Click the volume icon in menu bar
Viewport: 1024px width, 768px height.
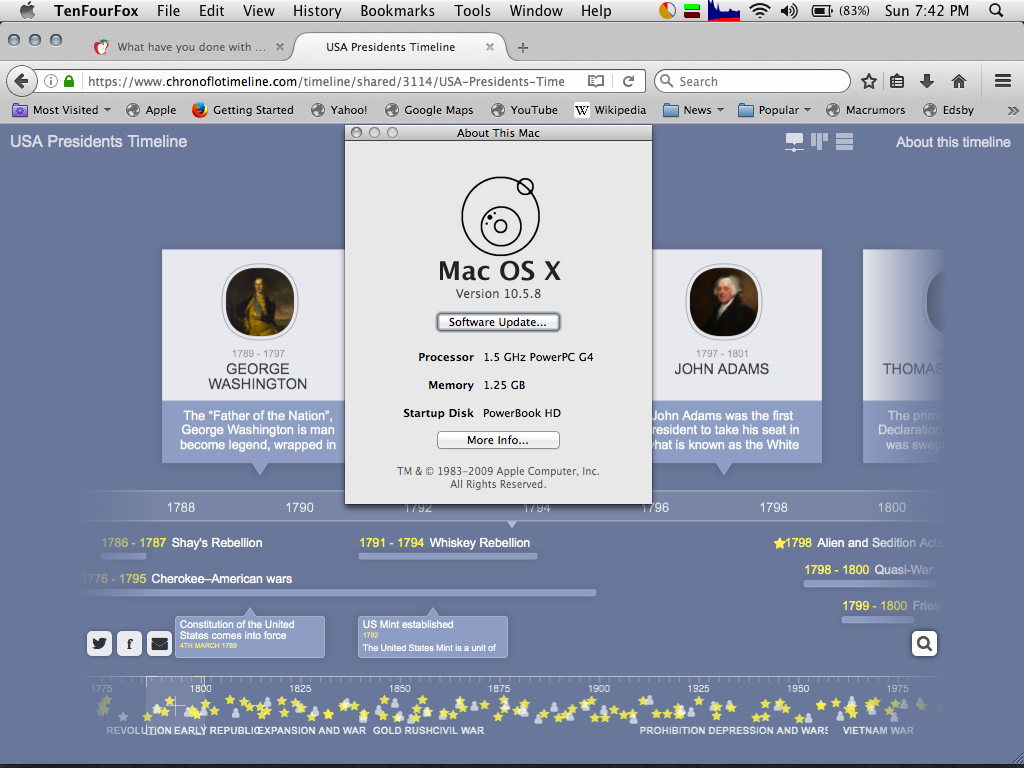790,10
